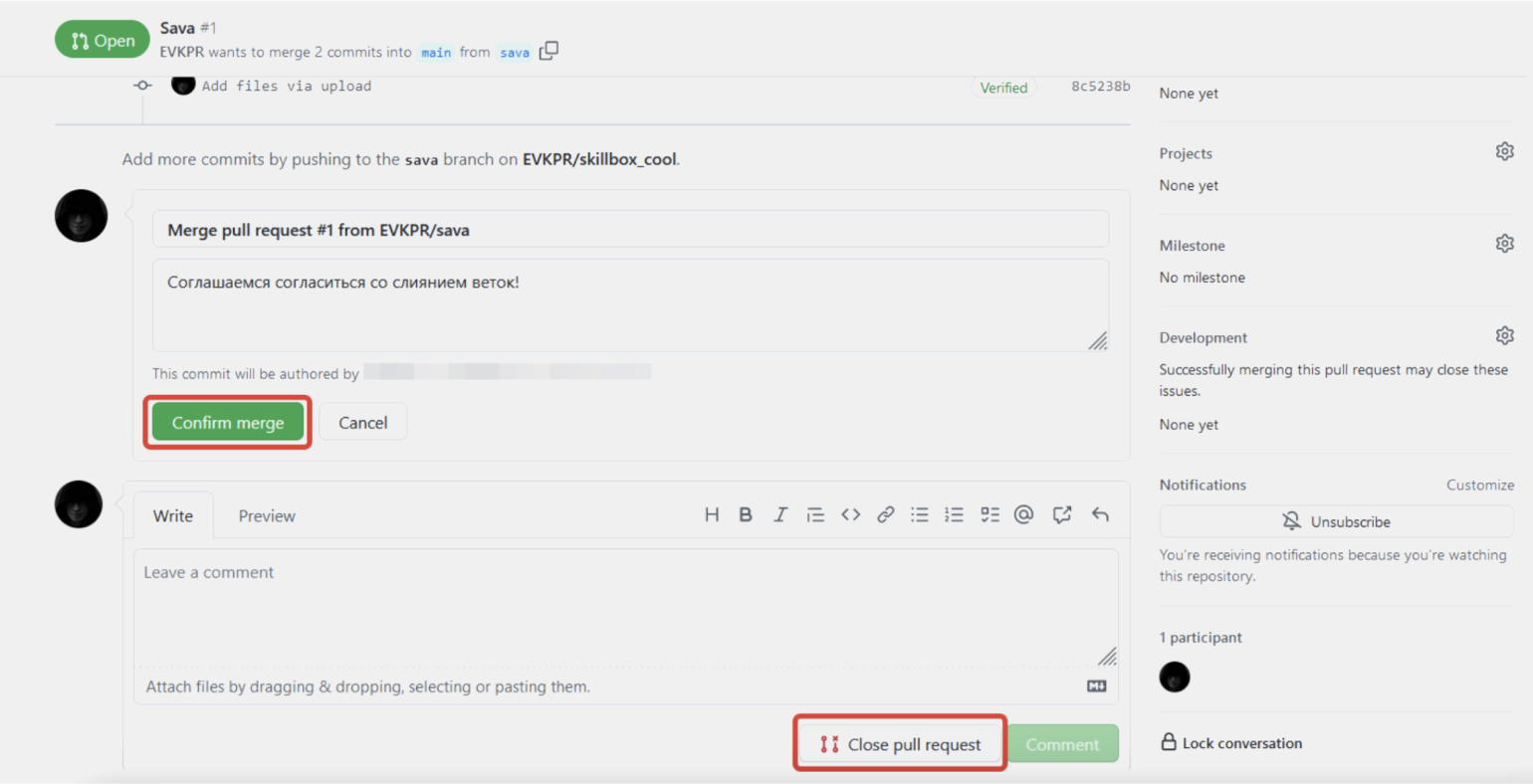Insert code formatting in comment

[x=850, y=514]
